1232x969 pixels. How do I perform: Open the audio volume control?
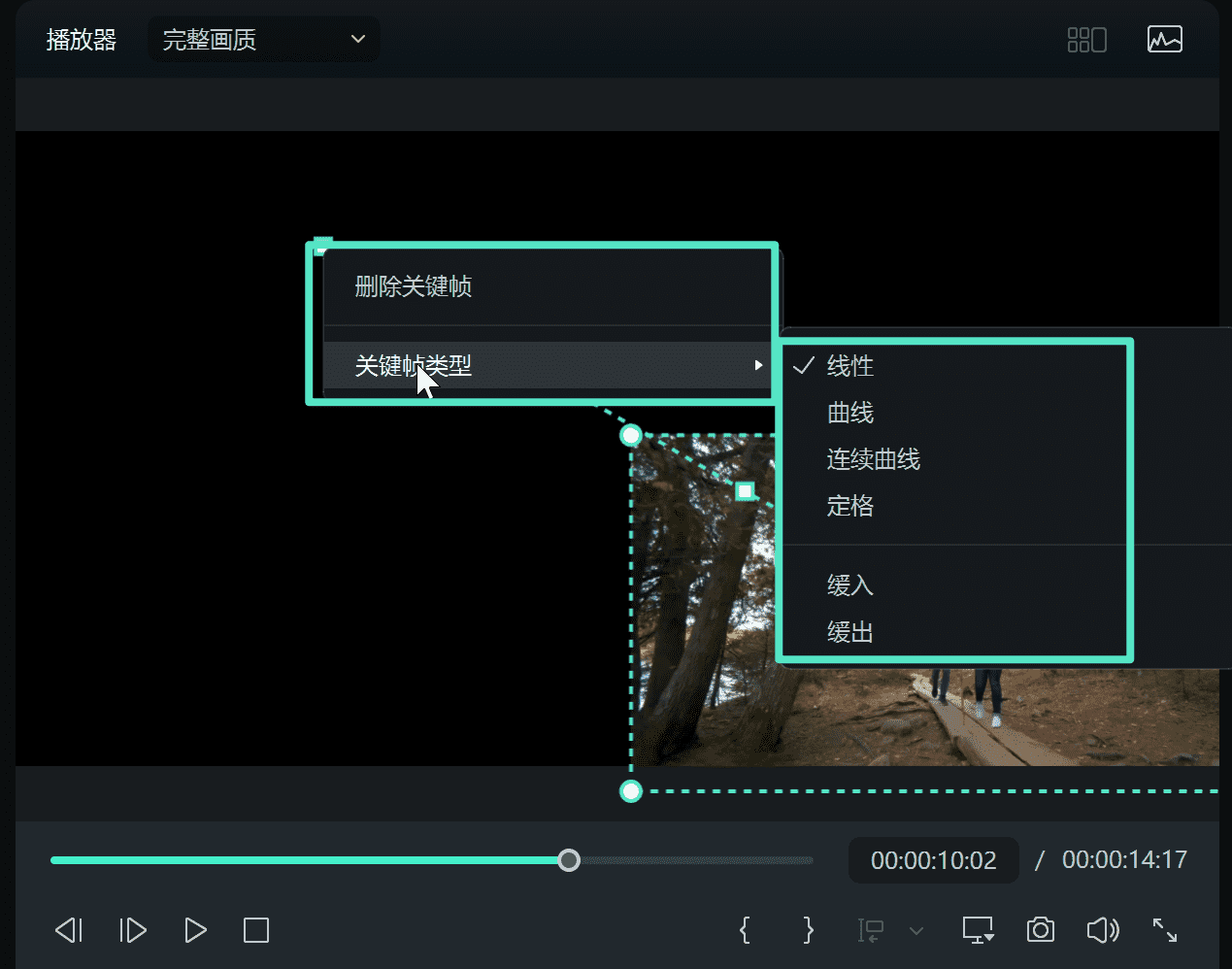[x=1103, y=930]
